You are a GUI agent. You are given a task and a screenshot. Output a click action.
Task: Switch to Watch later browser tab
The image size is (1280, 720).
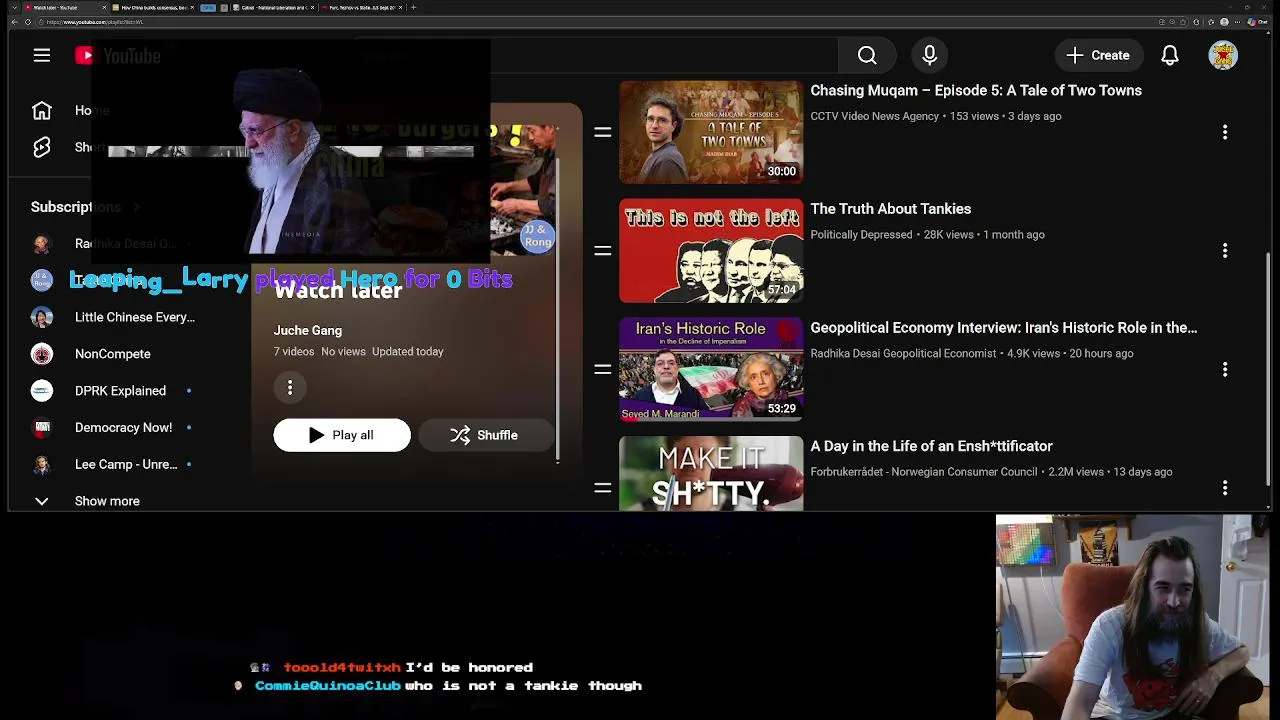tap(65, 7)
